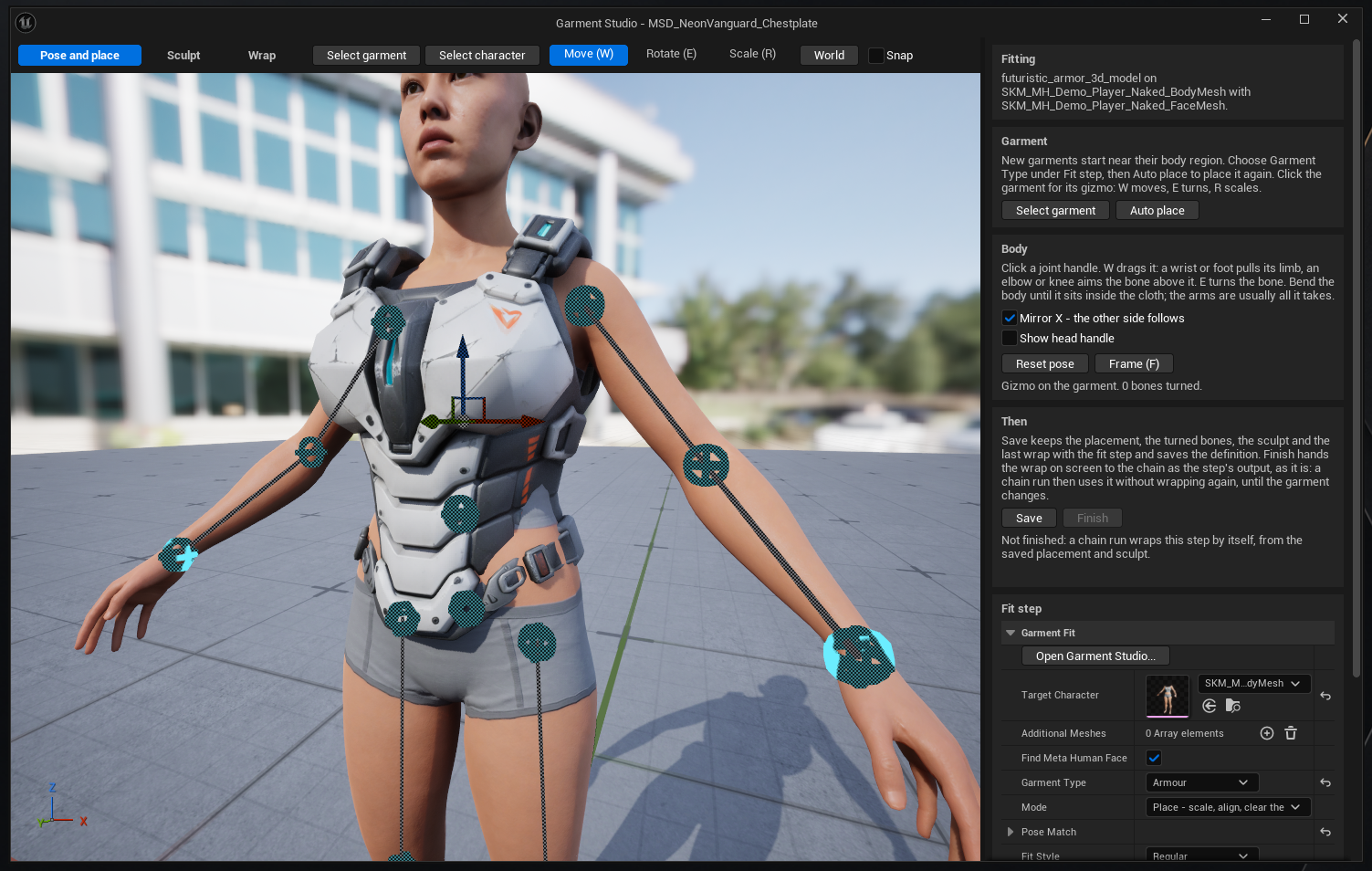
Task: Click Select character in the toolbar
Action: pos(482,56)
